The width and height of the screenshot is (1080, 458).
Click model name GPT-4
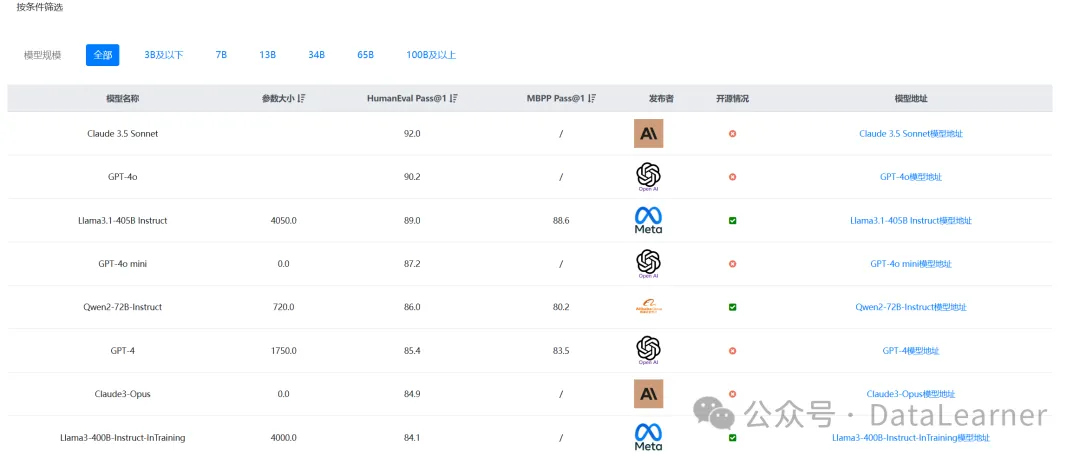(123, 351)
